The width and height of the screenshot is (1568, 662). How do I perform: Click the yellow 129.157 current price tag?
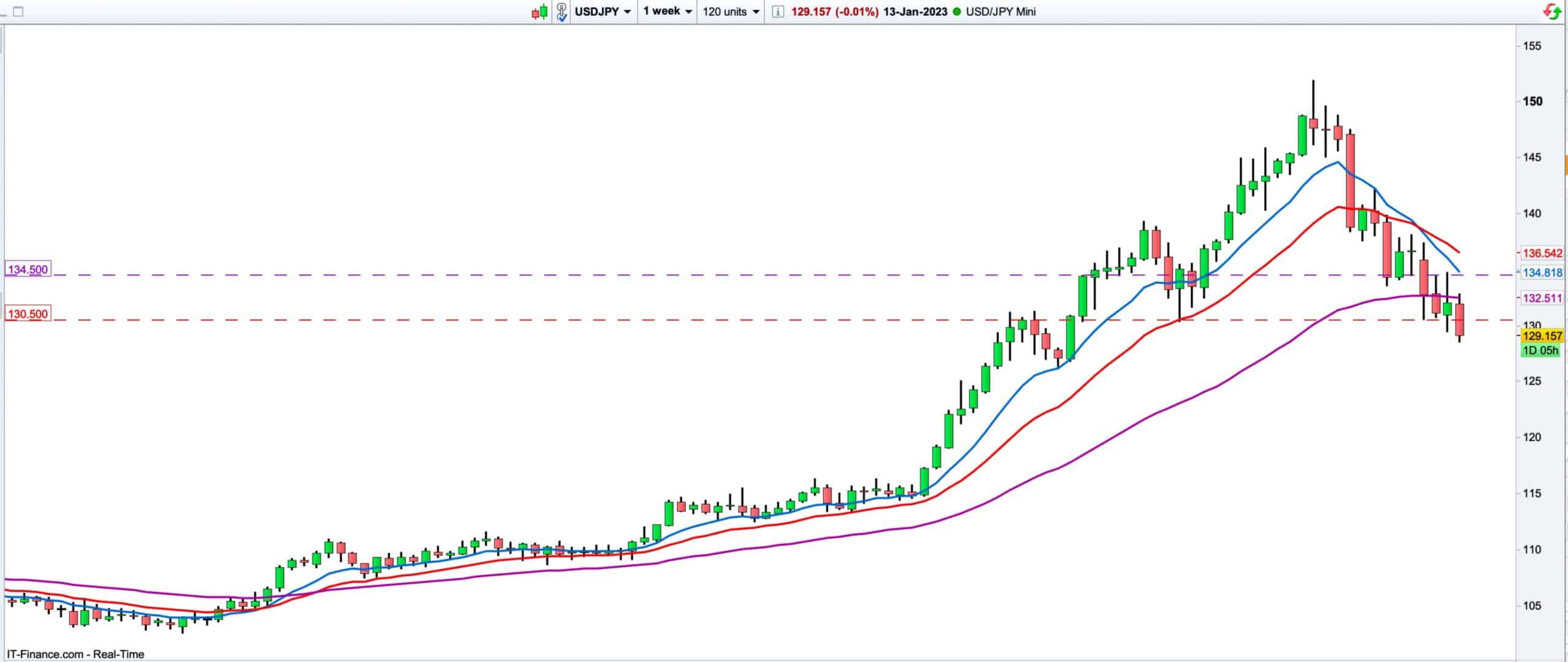pyautogui.click(x=1542, y=336)
